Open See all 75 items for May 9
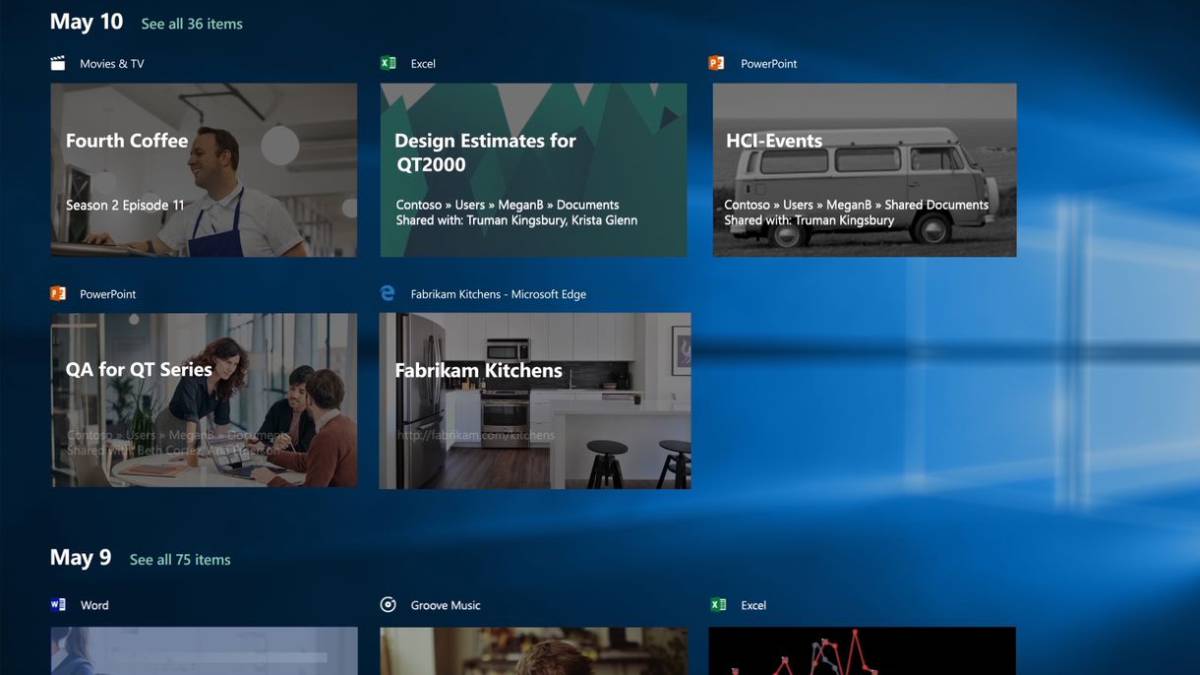 click(180, 560)
